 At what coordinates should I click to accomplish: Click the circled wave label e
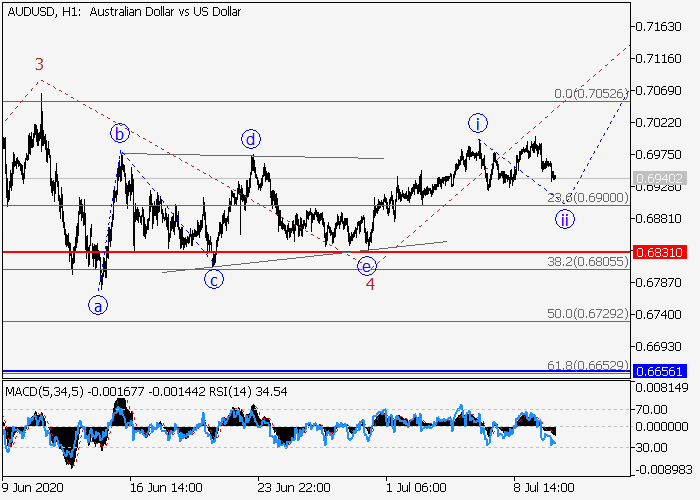[367, 265]
